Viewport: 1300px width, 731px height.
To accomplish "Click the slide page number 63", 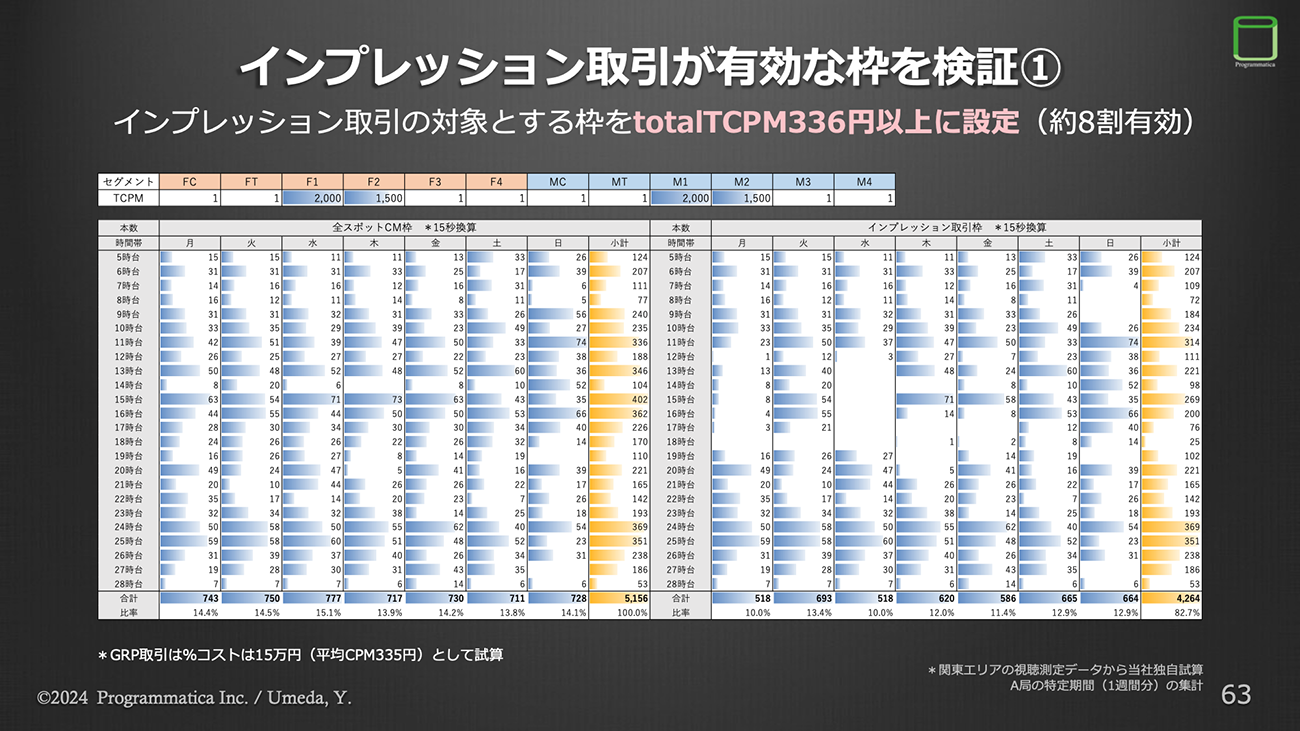I will click(1236, 695).
